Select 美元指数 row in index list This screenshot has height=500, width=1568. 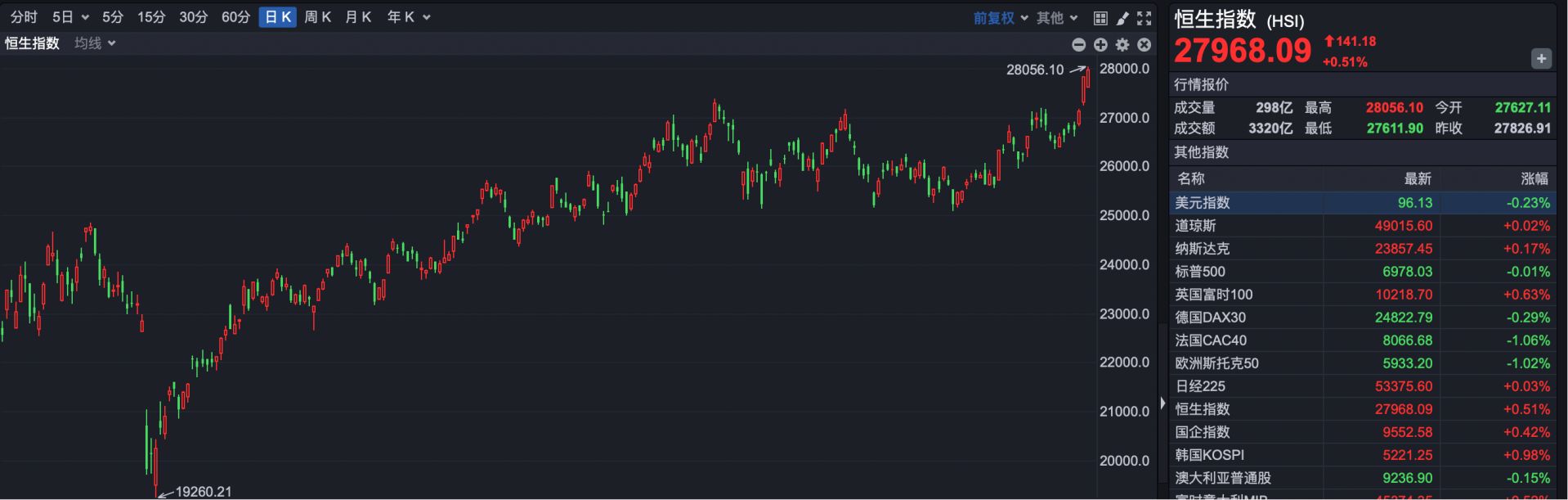(1202, 203)
